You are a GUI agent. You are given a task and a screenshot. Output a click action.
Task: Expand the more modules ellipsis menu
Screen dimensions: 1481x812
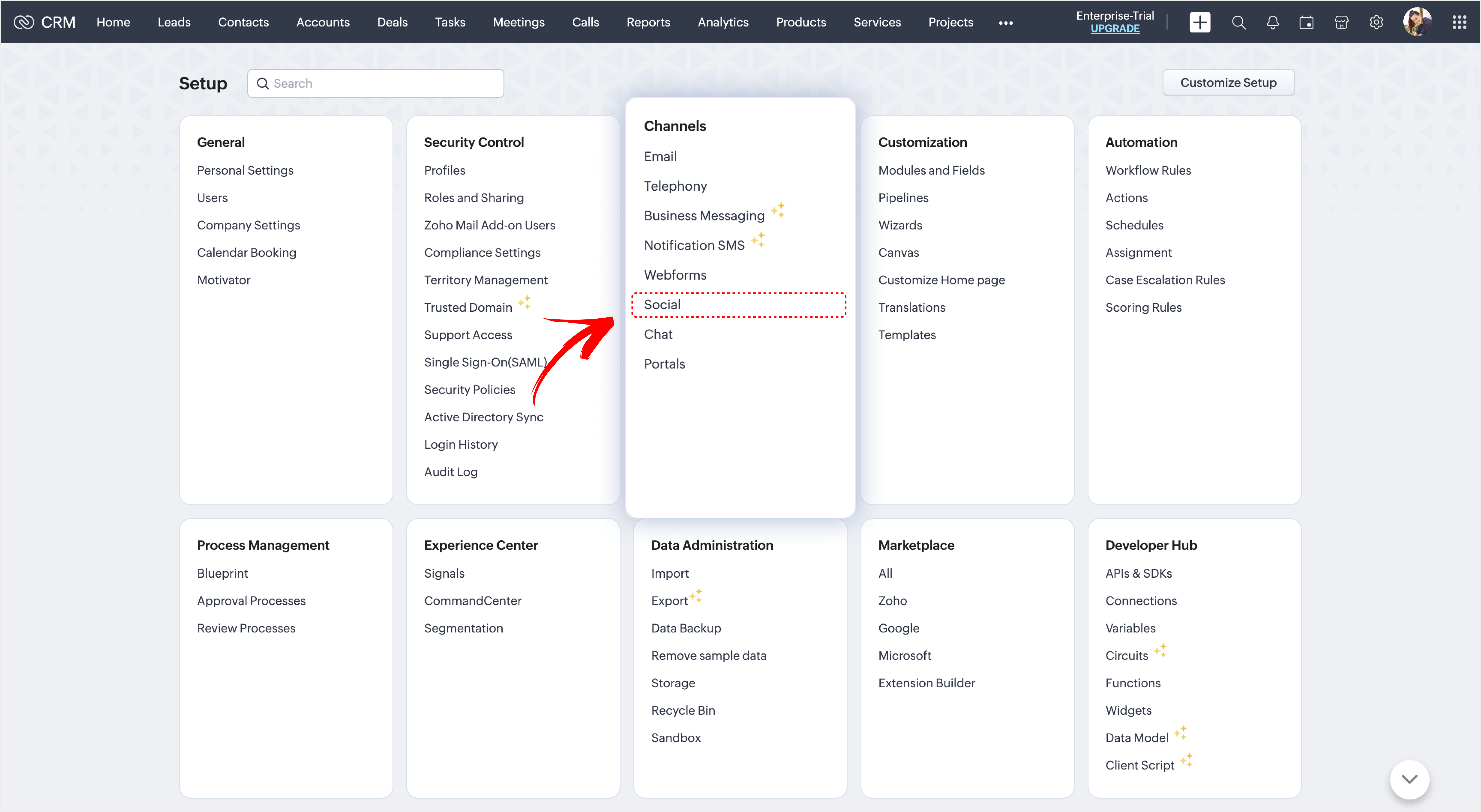coord(1006,23)
